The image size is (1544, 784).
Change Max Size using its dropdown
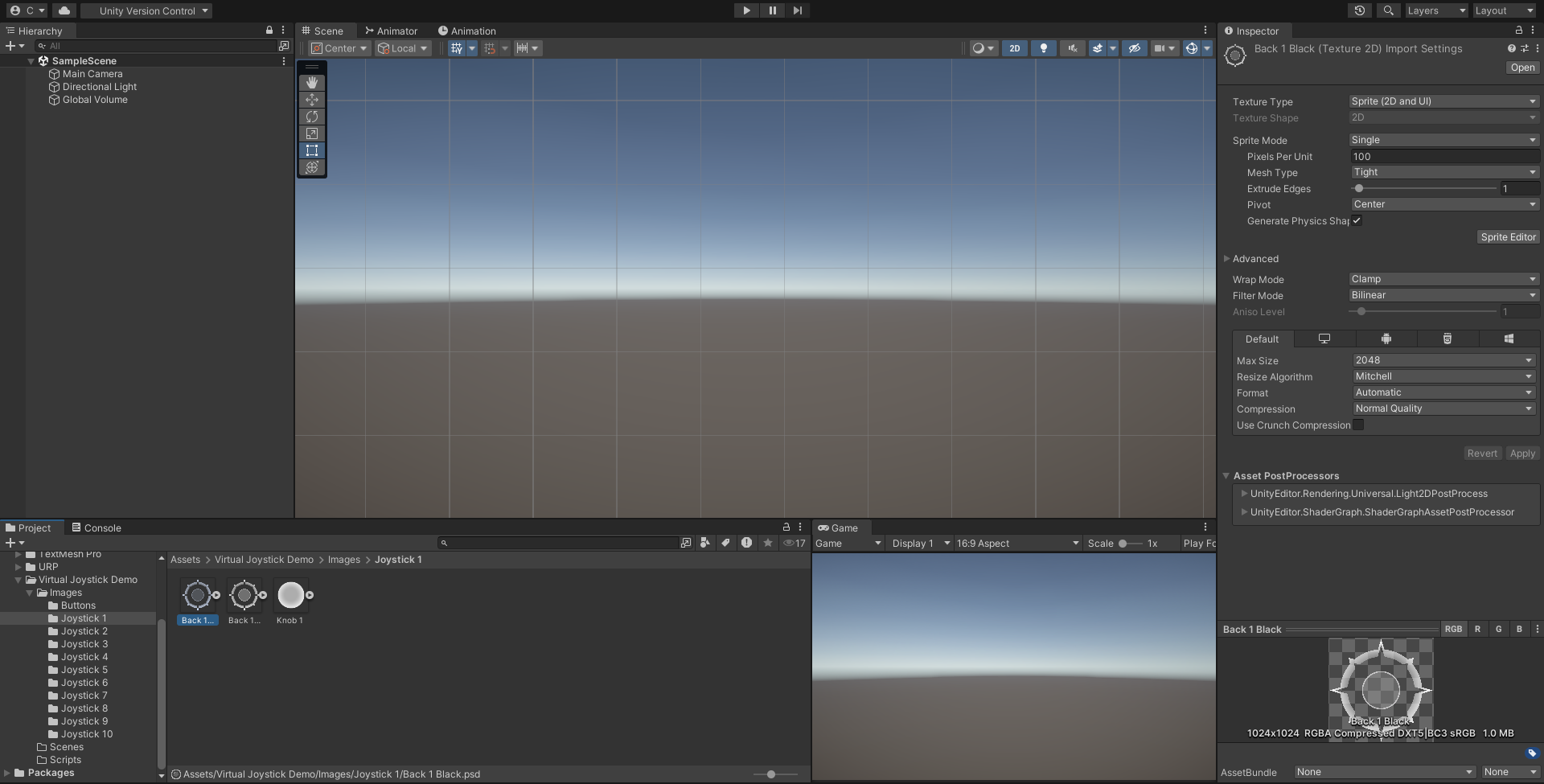1443,360
